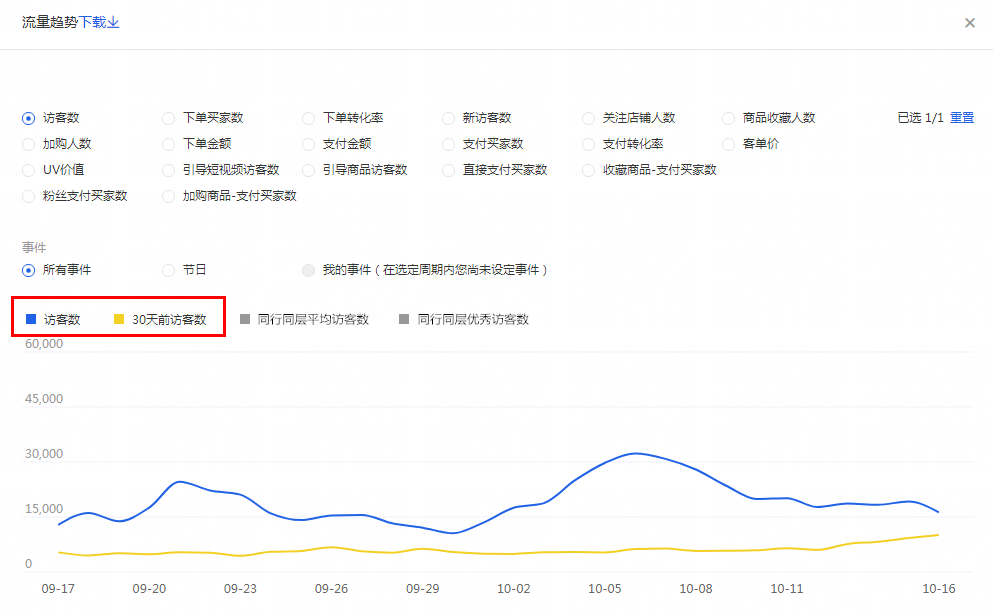Viewport: 993px width, 616px height.
Task: Select the 所有事件 event filter
Action: 29,270
